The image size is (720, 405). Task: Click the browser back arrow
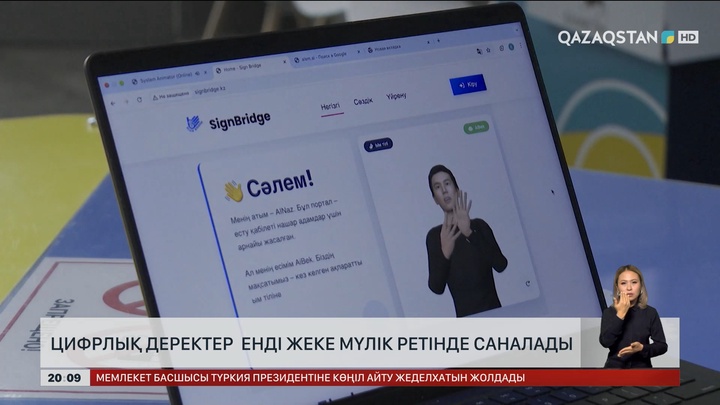113,103
